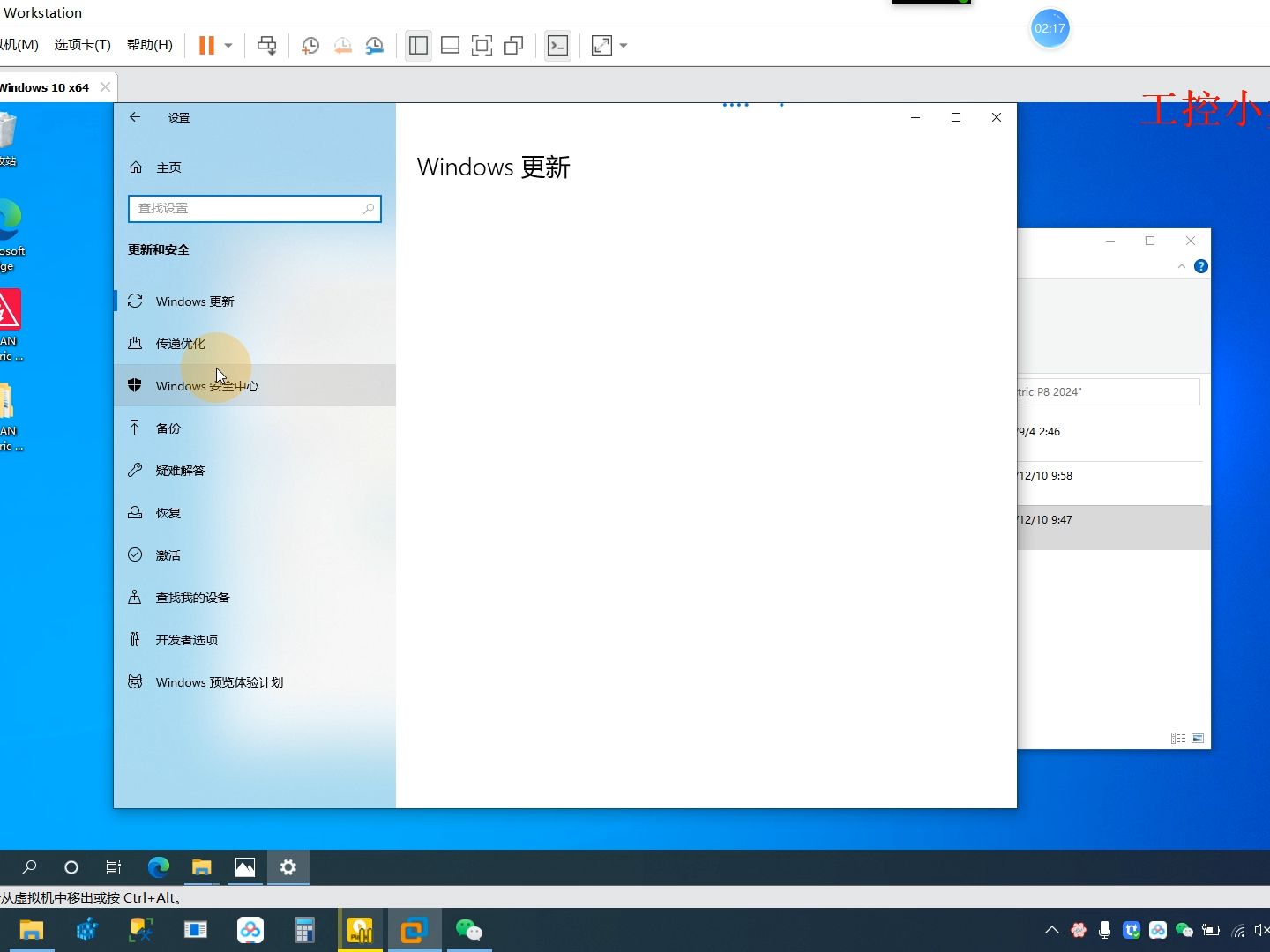The image size is (1270, 952).
Task: Click the microphone tray icon
Action: [x=1104, y=930]
